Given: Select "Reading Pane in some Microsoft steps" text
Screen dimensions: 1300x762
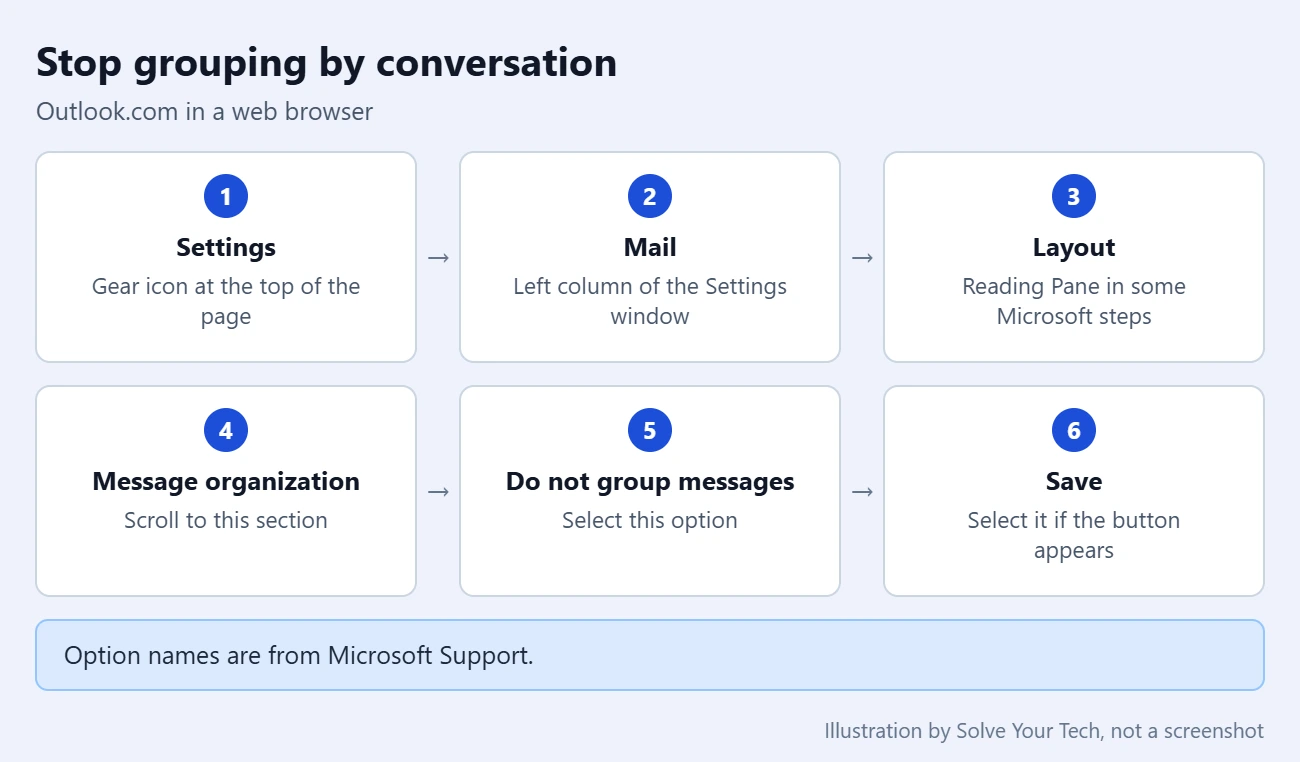Looking at the screenshot, I should (x=1074, y=301).
